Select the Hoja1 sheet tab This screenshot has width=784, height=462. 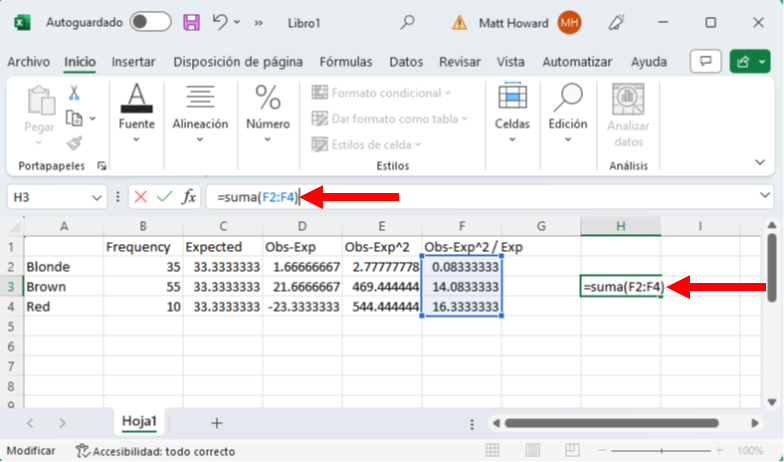(x=139, y=422)
